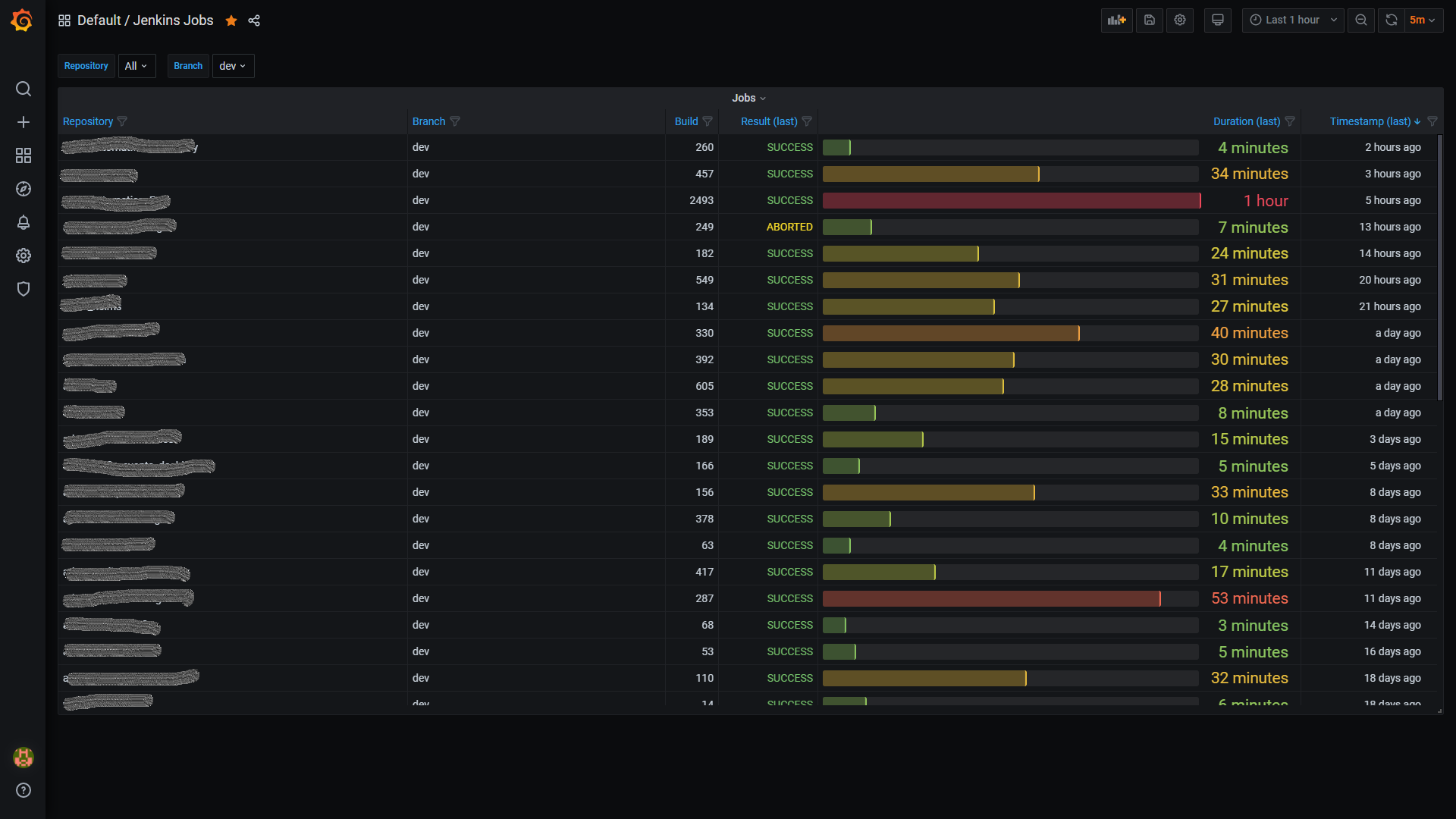Filter the Repository column
The height and width of the screenshot is (819, 1456).
[122, 121]
